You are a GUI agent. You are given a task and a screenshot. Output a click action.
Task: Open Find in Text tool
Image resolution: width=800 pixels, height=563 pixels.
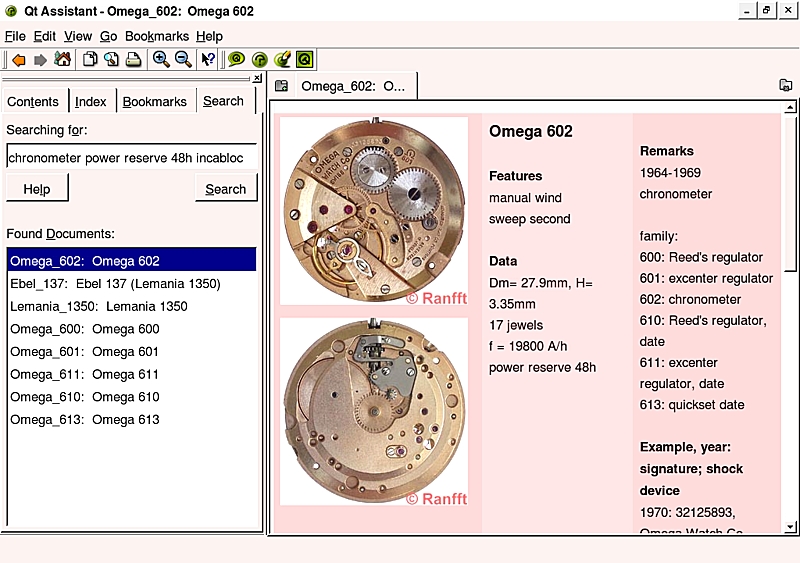pyautogui.click(x=110, y=60)
